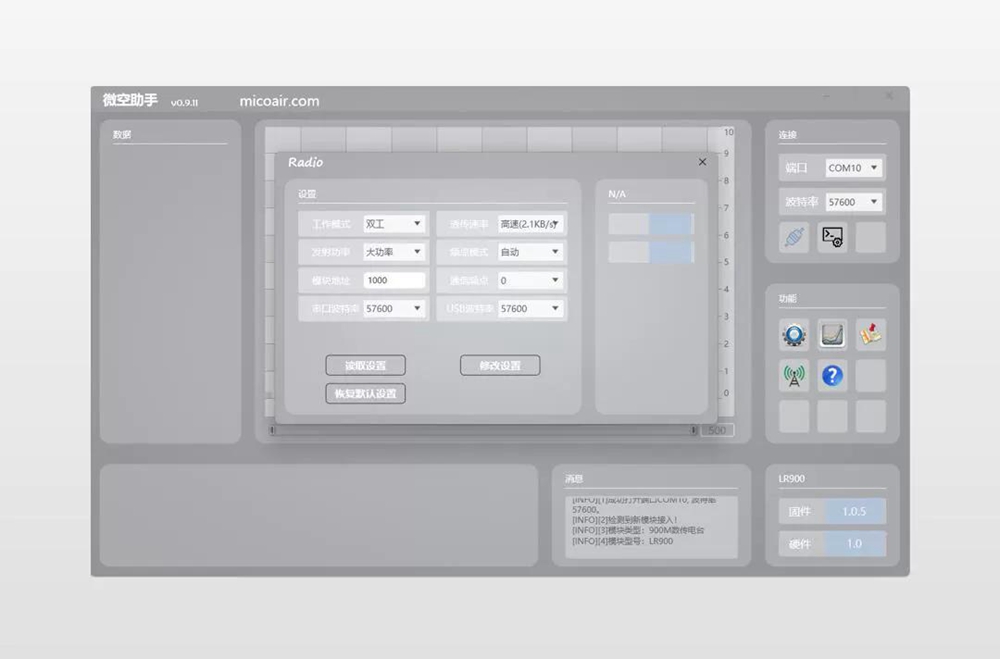Viewport: 1000px width, 659px height.
Task: Click the micoair.com link in title bar
Action: [280, 101]
